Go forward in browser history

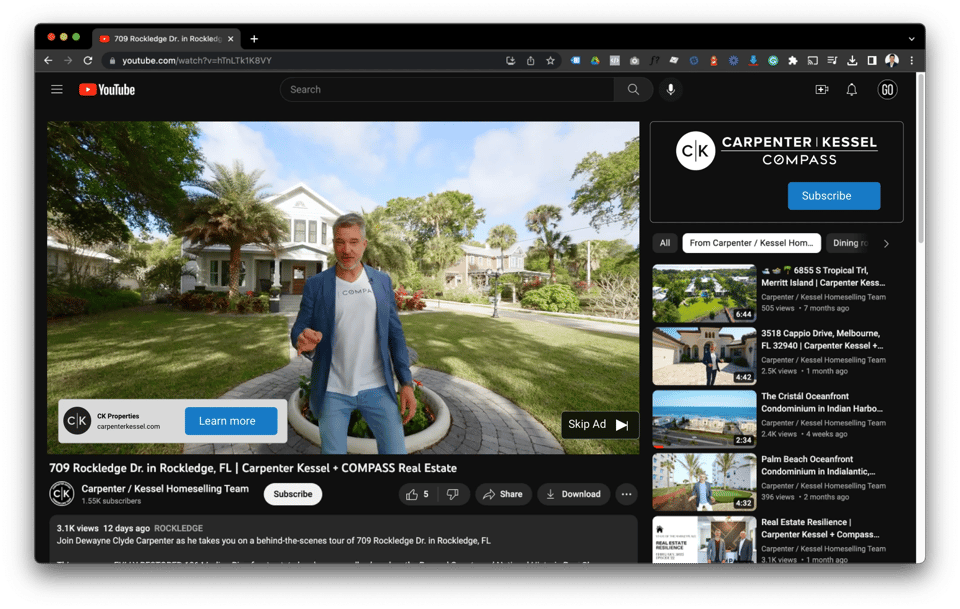[68, 60]
